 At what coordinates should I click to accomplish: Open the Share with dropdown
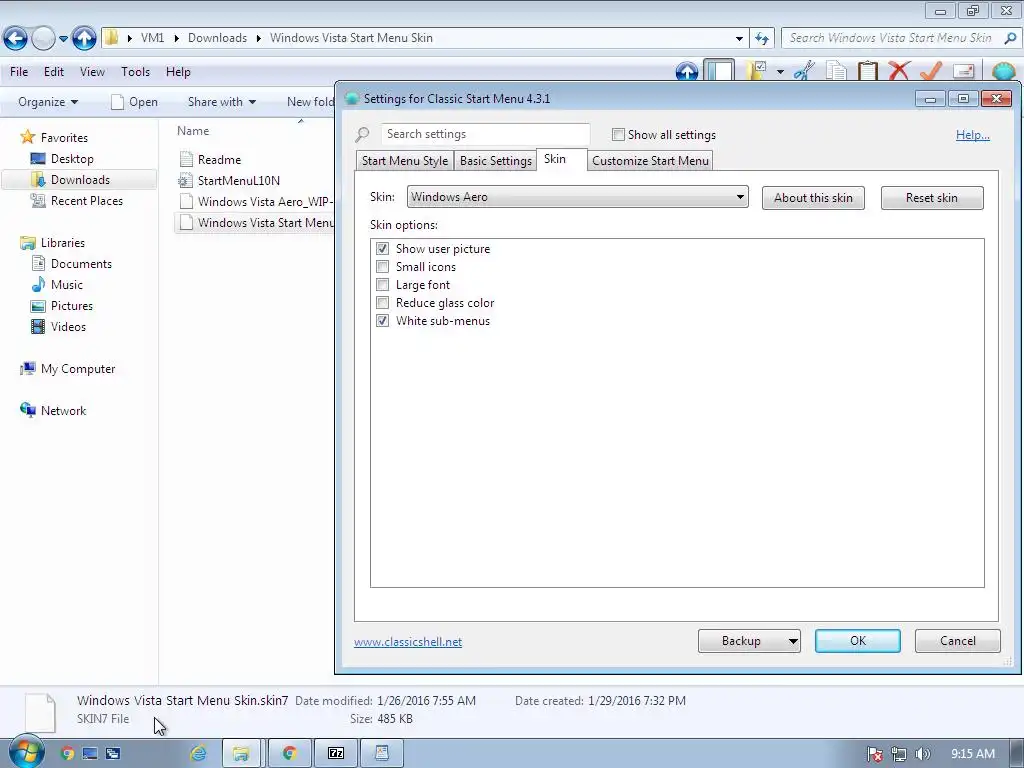221,102
